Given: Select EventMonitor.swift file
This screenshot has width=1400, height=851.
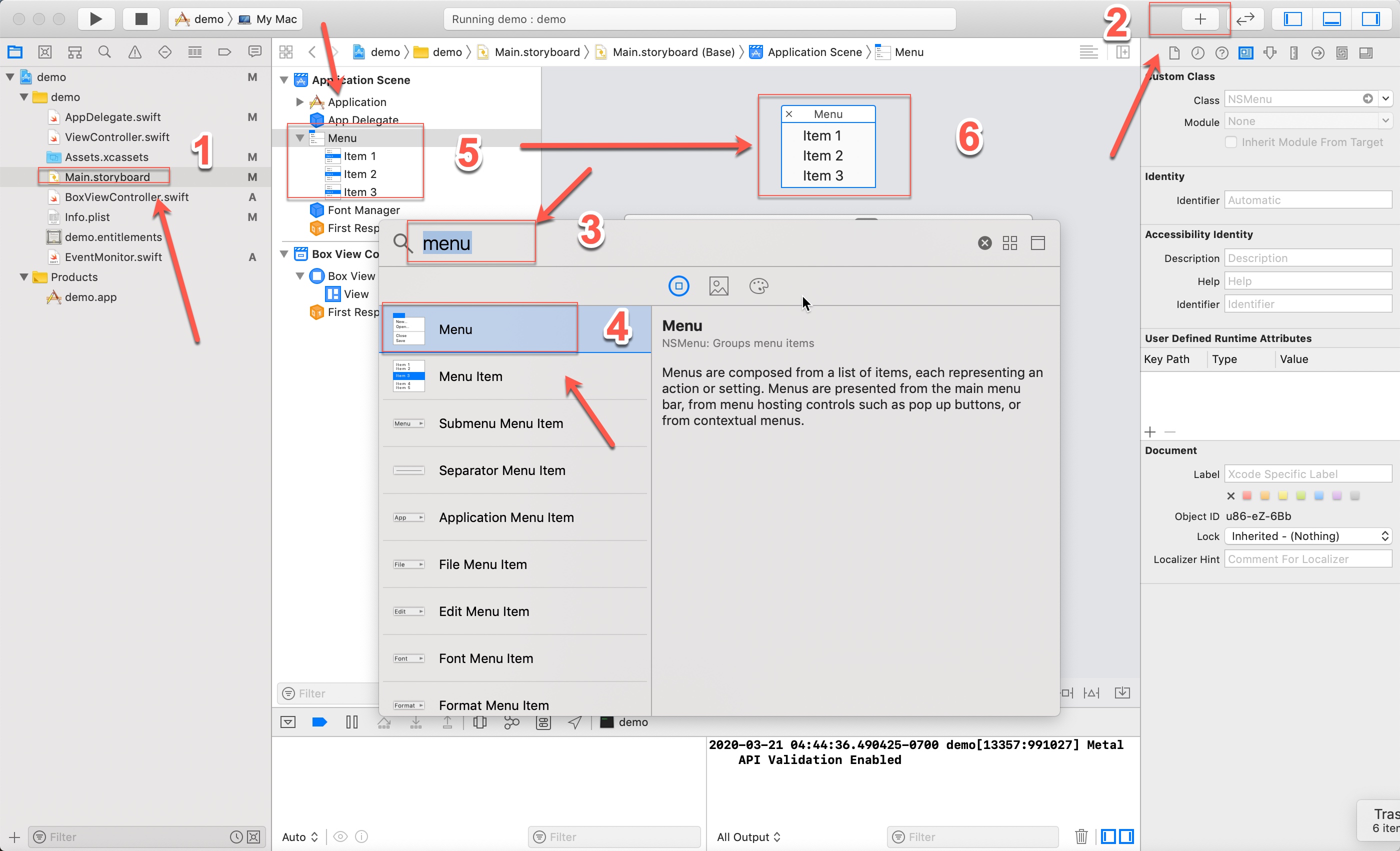Looking at the screenshot, I should click(113, 257).
